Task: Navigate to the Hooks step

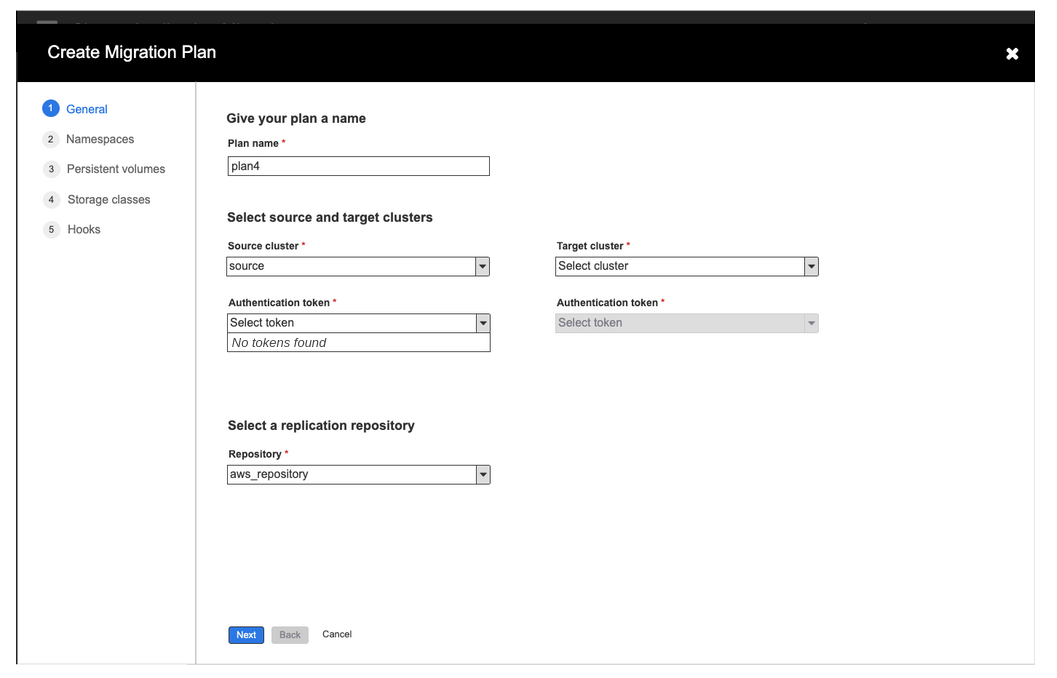Action: tap(84, 229)
